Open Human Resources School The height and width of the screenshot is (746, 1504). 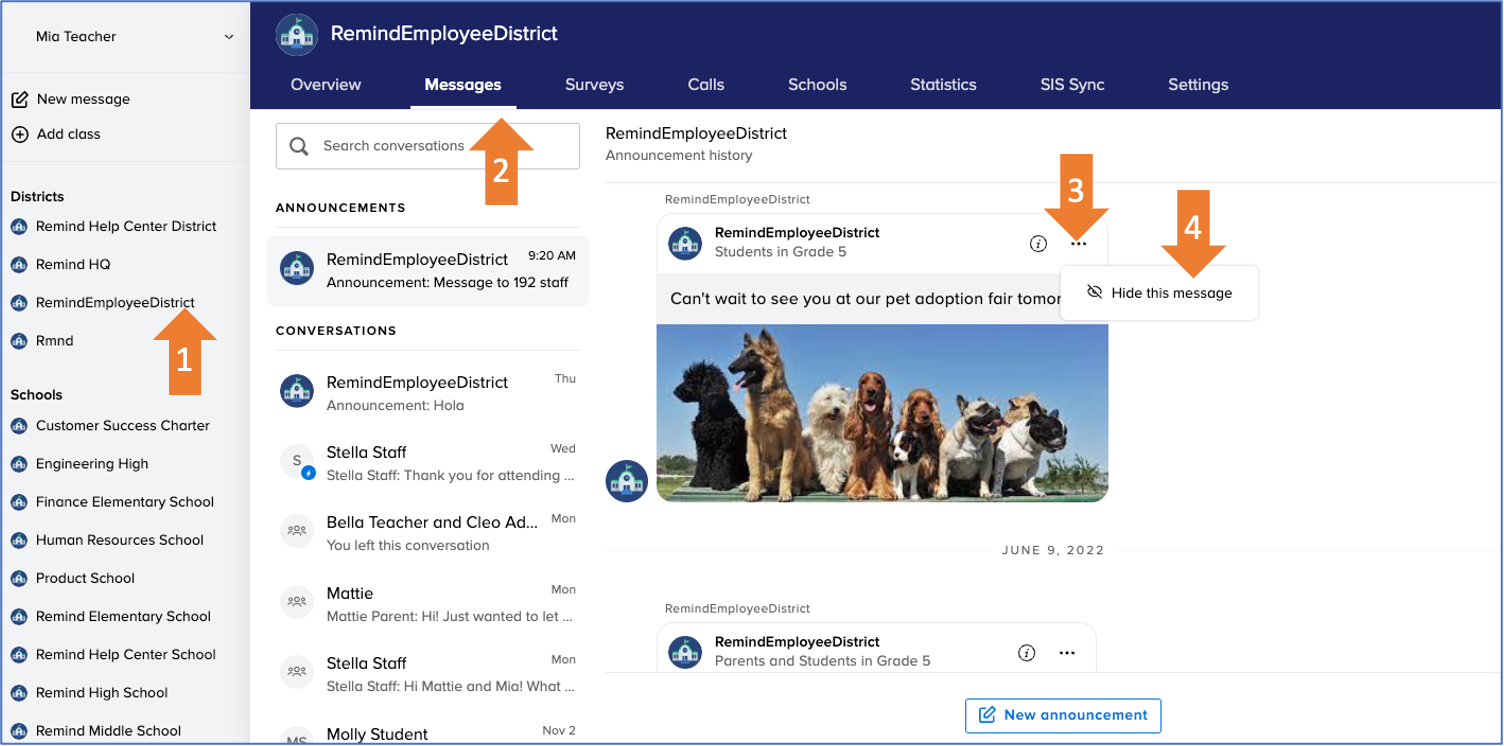click(x=120, y=540)
